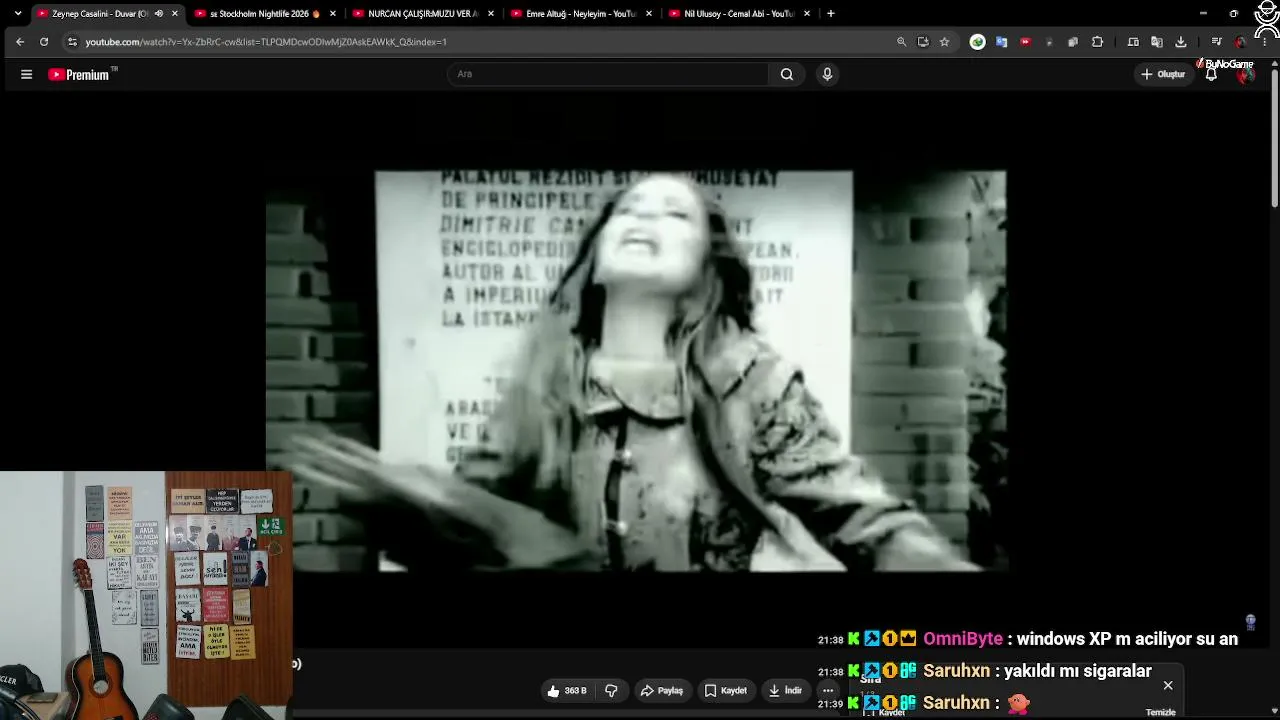Open the Extensions puzzle-piece menu
The width and height of the screenshot is (1280, 720).
1097,42
